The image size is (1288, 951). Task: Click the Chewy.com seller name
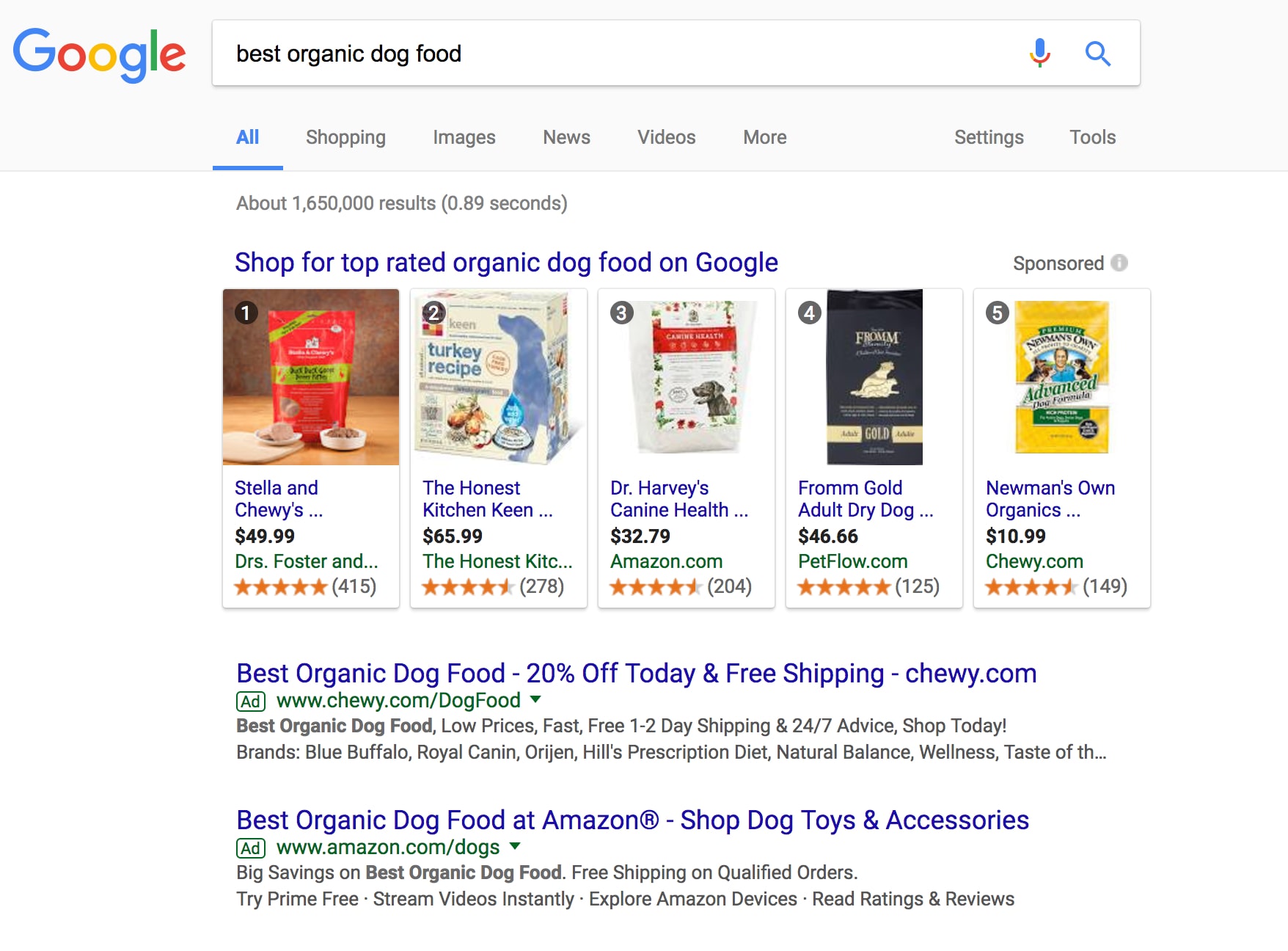point(1034,561)
